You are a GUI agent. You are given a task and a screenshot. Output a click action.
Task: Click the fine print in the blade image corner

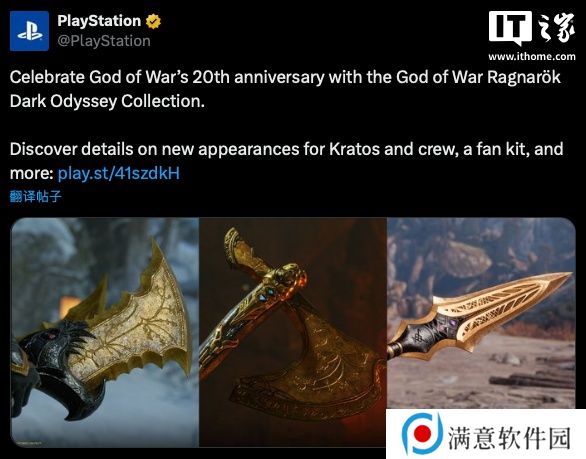pos(29,443)
